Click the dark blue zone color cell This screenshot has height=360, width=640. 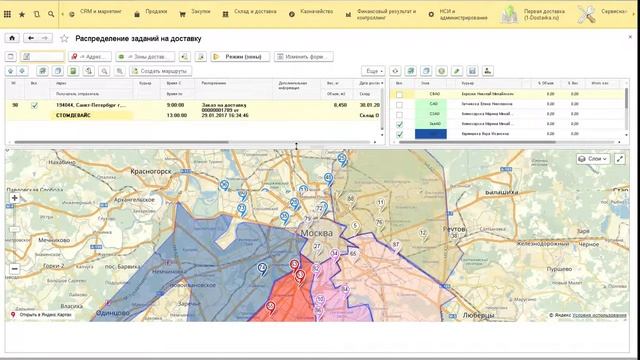(x=431, y=134)
